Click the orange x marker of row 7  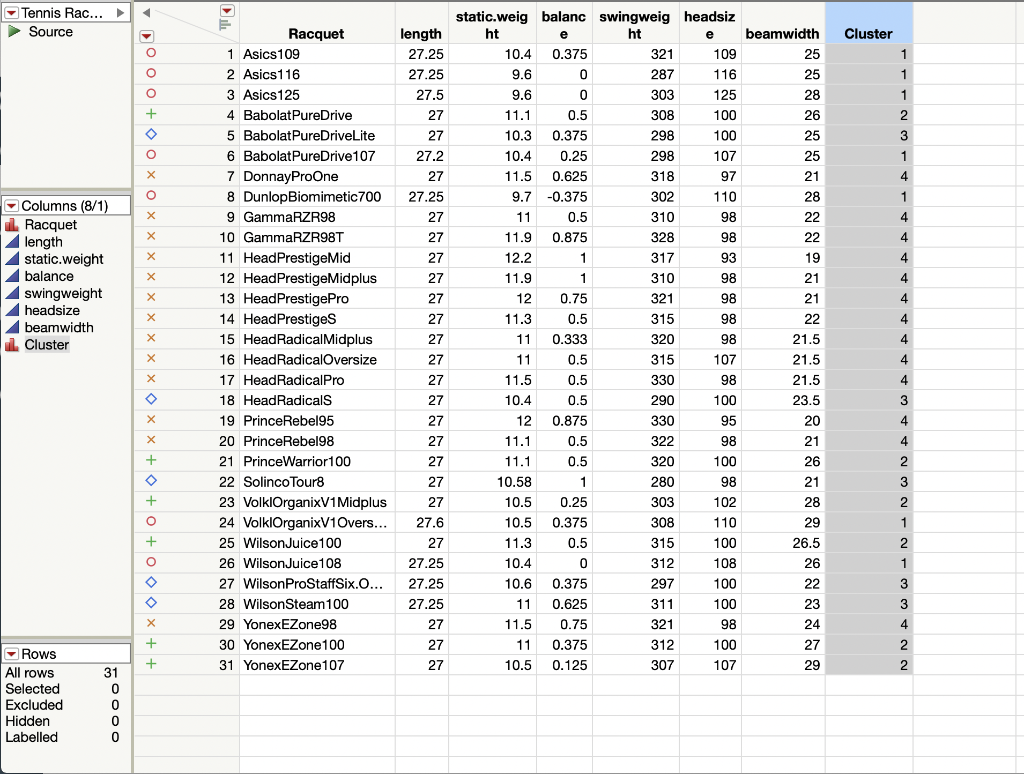point(151,175)
